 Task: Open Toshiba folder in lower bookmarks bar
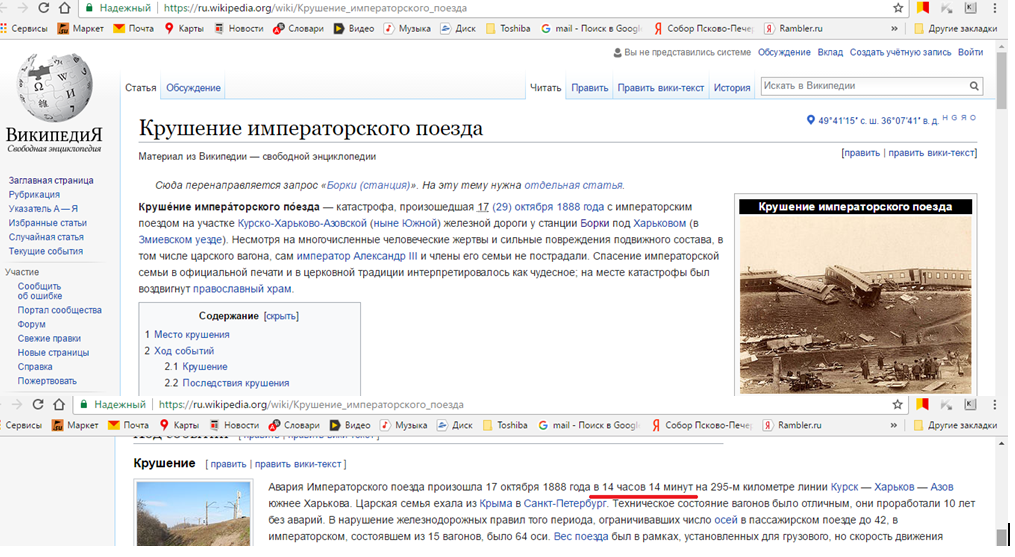click(505, 425)
